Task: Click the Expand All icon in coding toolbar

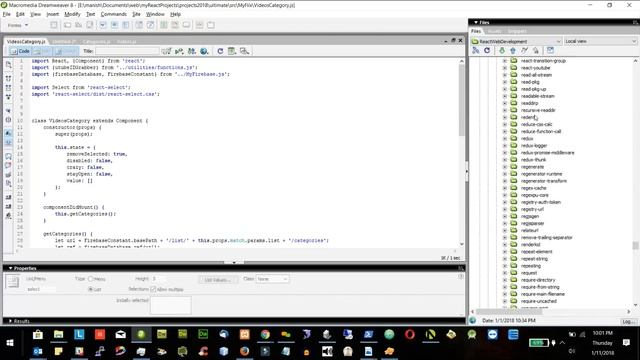Action: click(x=9, y=97)
